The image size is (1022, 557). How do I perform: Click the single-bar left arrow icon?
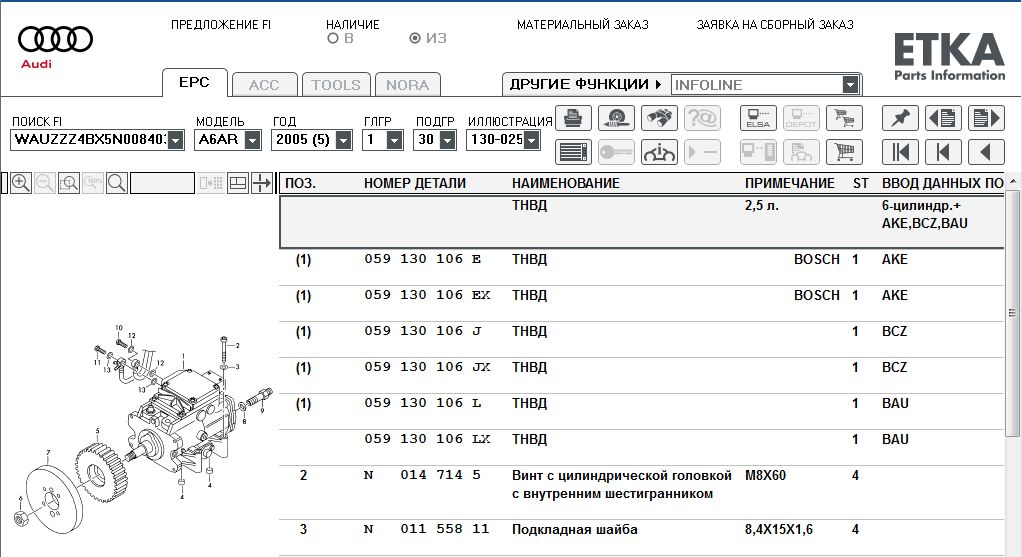pyautogui.click(x=943, y=152)
